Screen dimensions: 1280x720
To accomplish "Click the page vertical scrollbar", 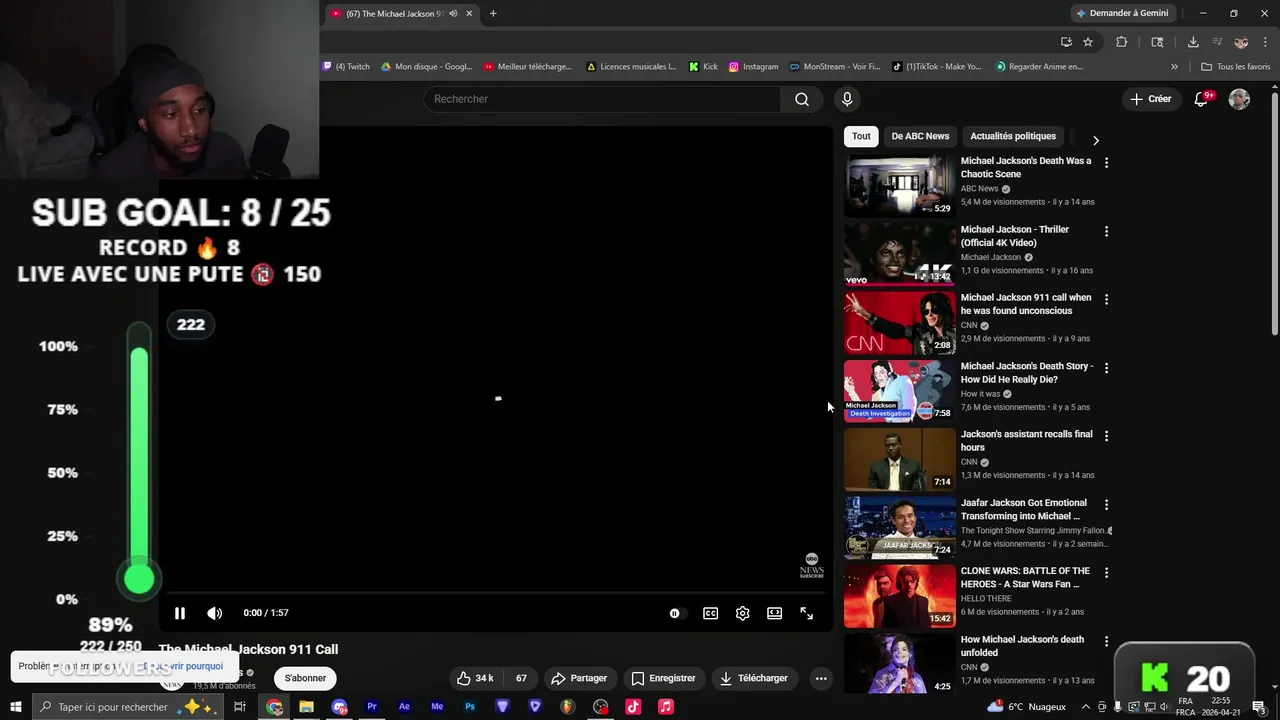I will [1274, 214].
